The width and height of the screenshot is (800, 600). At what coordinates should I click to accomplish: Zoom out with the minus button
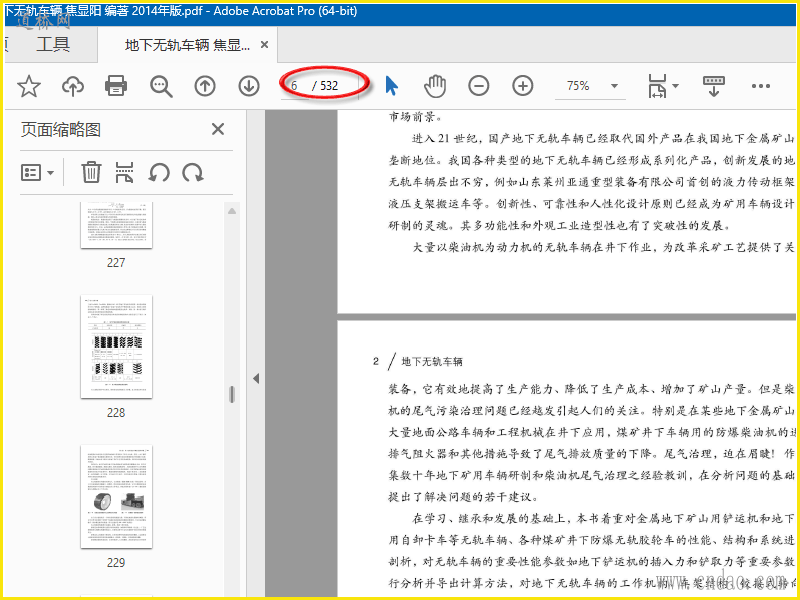coord(479,86)
